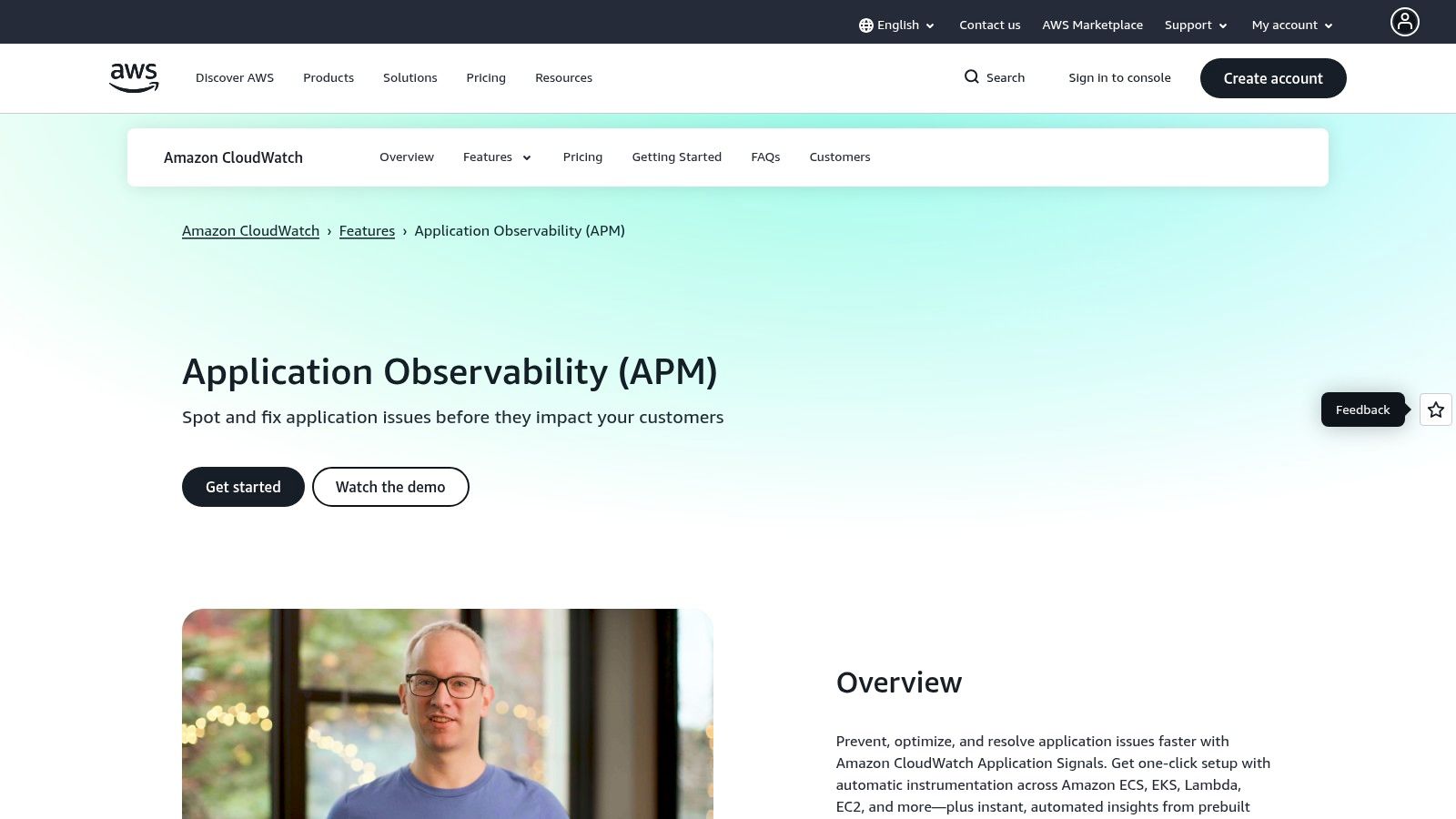Click the globe language icon

coord(865,25)
